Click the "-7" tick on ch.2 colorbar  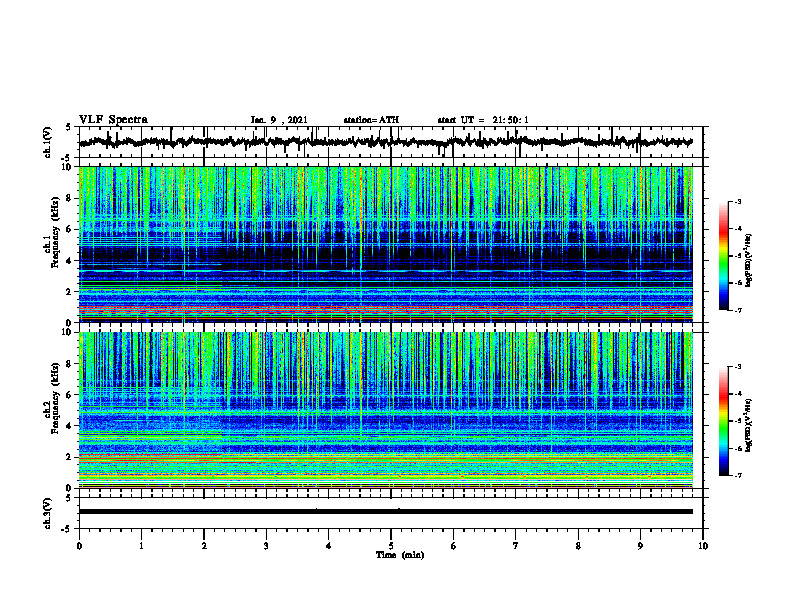pyautogui.click(x=737, y=475)
